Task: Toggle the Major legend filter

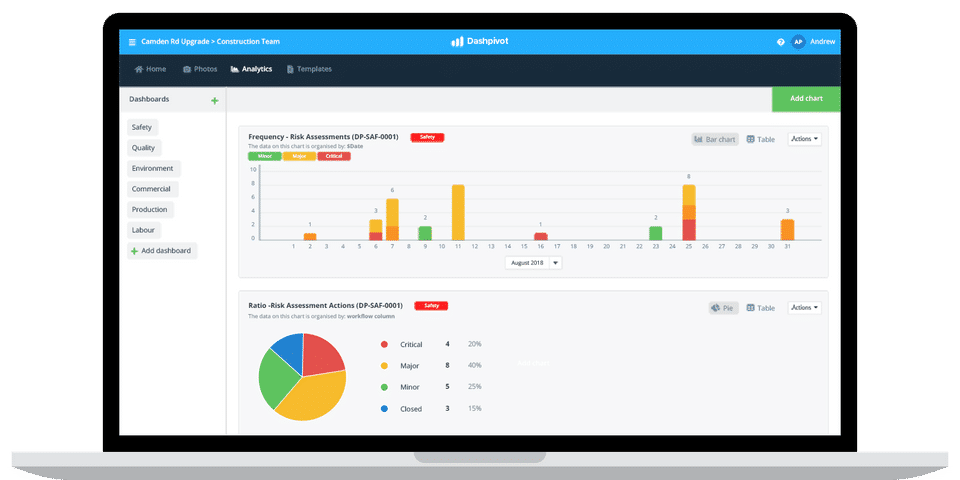Action: pos(299,156)
